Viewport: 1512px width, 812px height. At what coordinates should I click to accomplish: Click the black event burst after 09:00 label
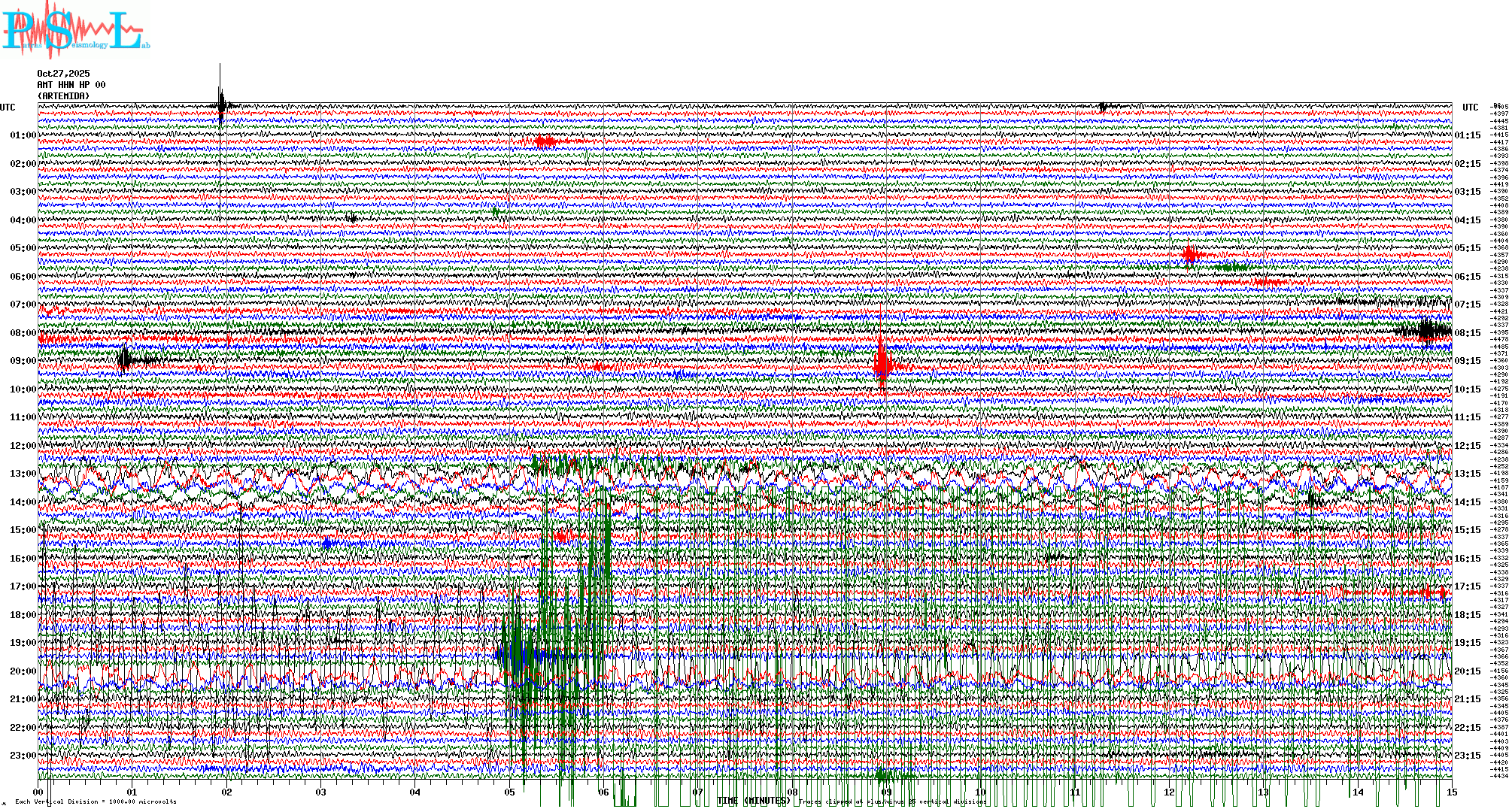[125, 359]
